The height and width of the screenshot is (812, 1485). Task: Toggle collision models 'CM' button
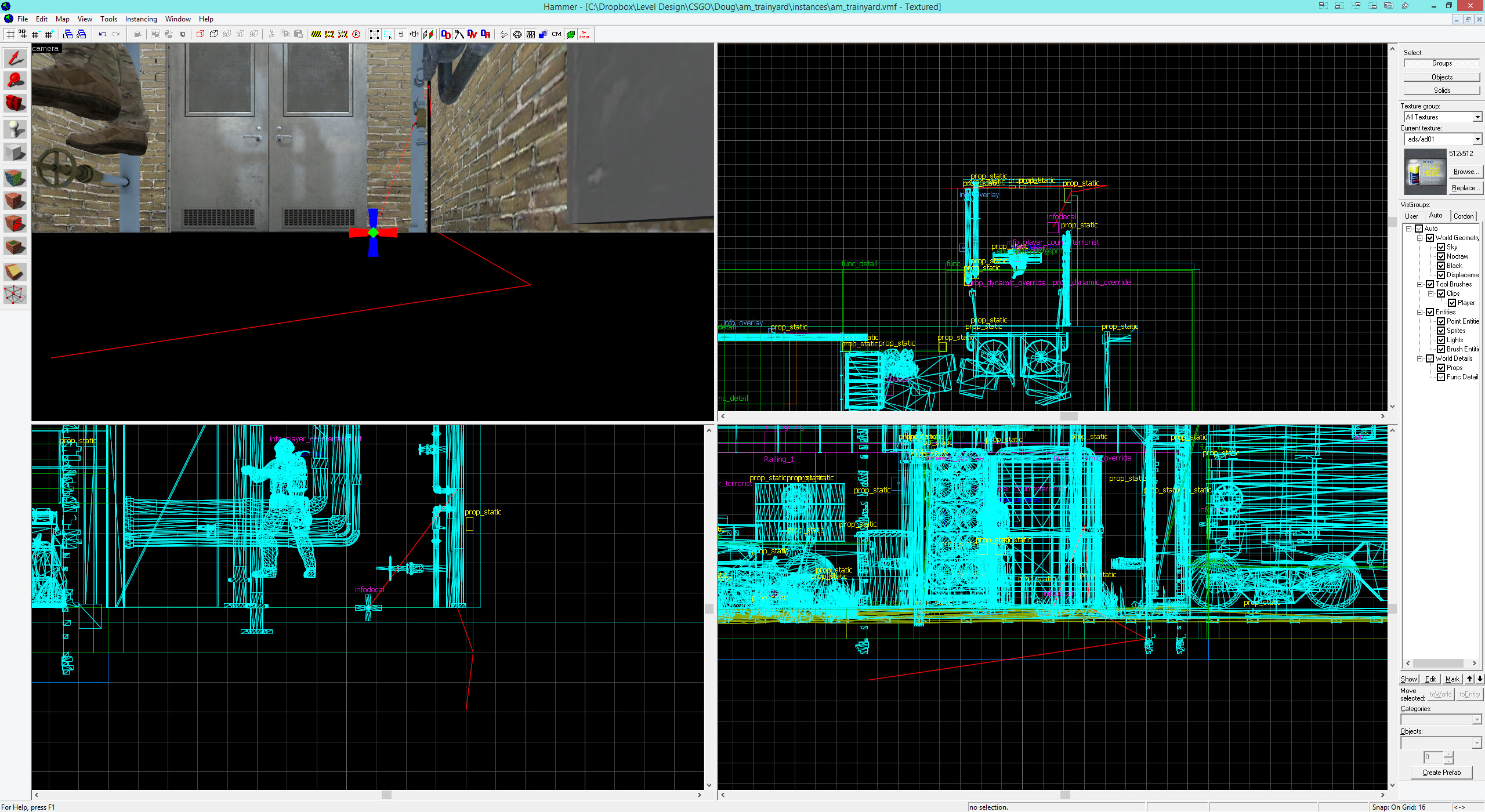click(557, 34)
